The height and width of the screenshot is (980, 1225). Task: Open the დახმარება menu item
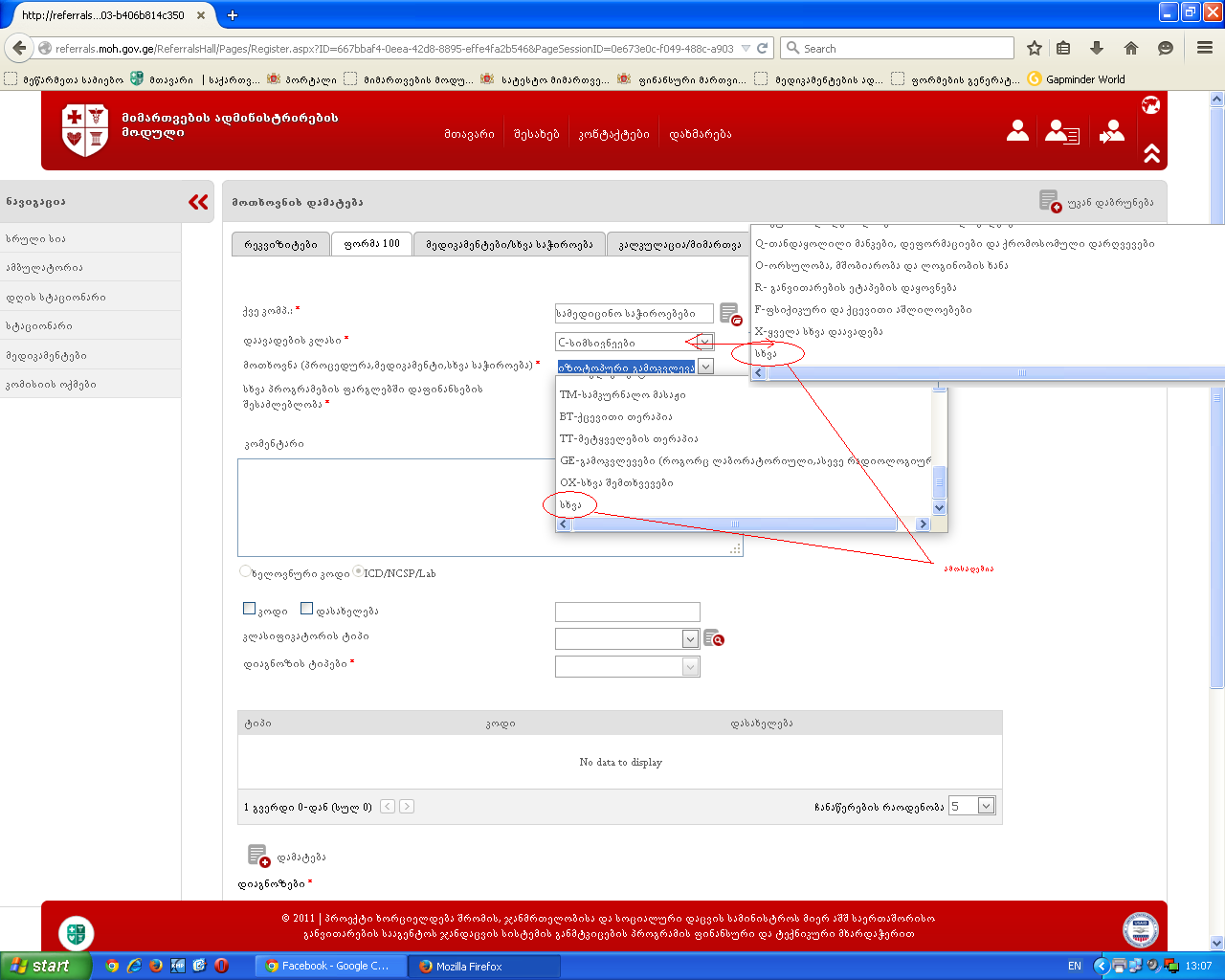(700, 134)
